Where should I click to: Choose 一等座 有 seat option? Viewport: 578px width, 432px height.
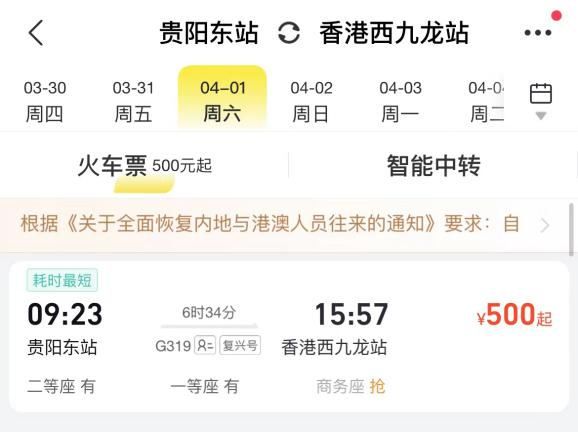205,387
